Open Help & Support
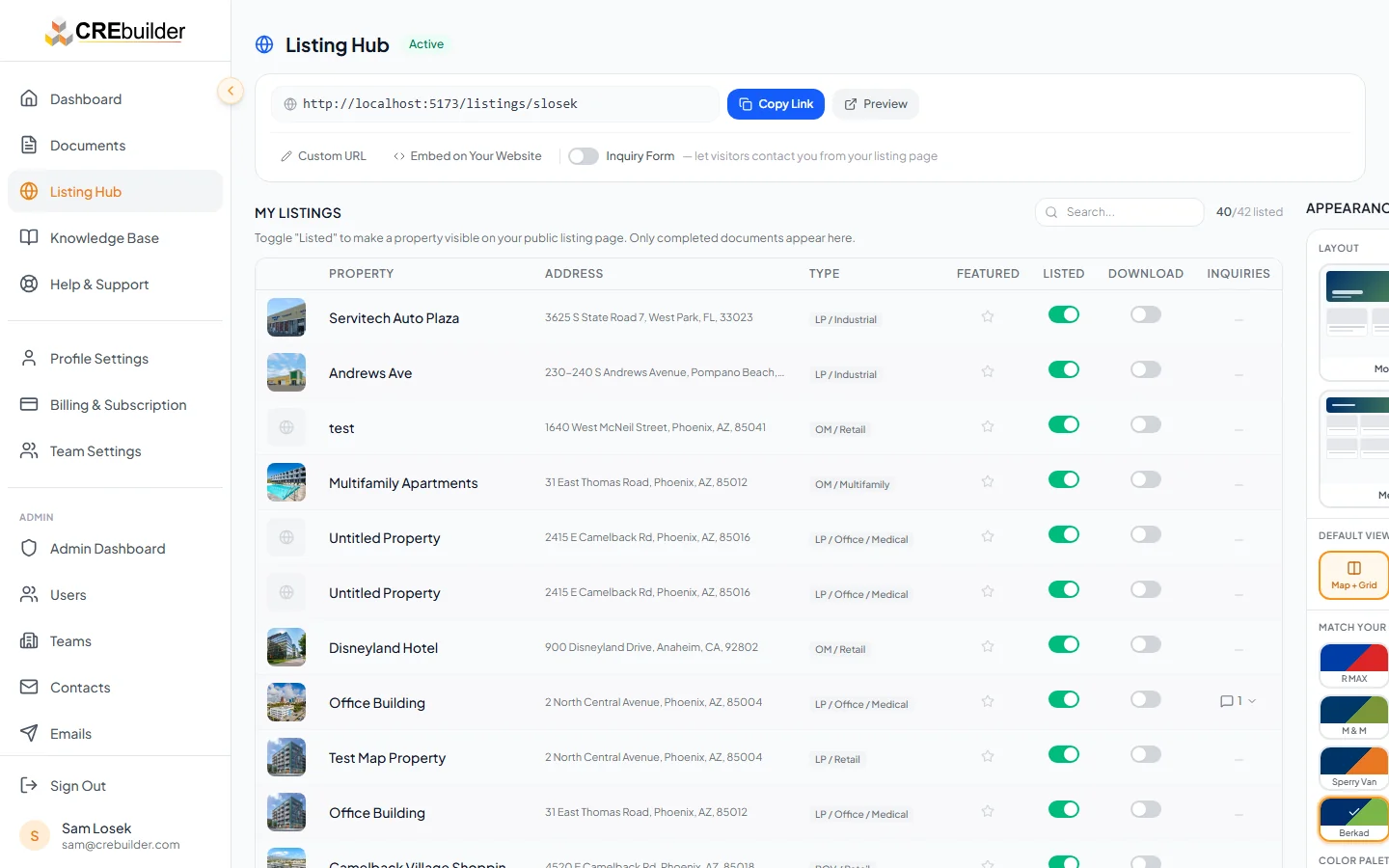 click(x=98, y=284)
